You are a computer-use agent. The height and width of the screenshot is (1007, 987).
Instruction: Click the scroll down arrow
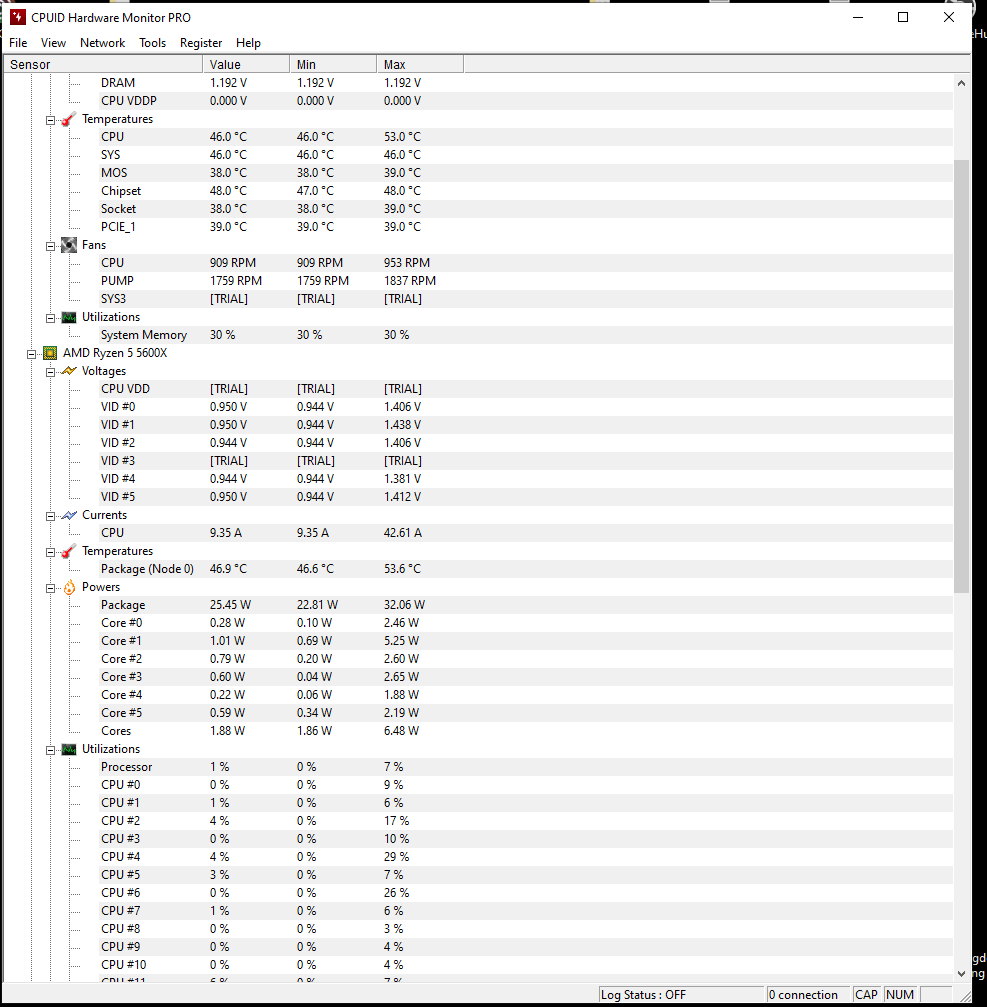961,973
